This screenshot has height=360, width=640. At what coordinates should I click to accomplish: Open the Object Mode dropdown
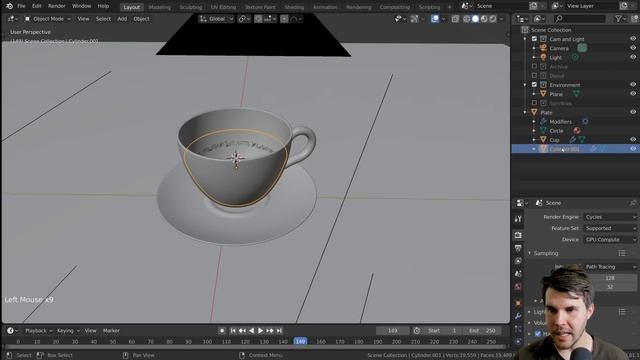(48, 19)
